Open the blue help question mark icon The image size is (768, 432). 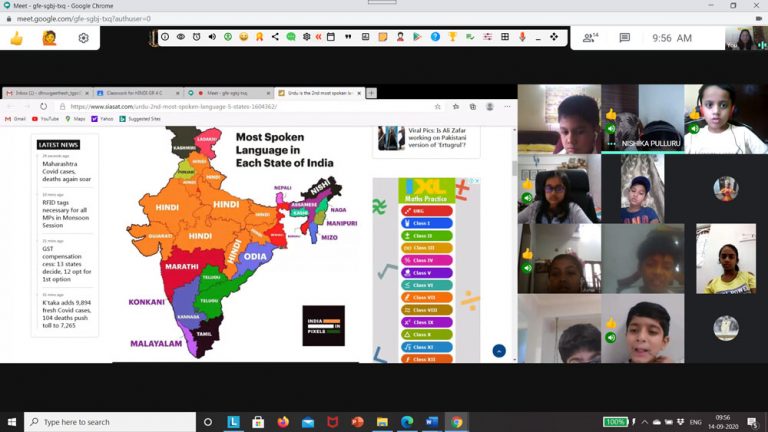(435, 37)
